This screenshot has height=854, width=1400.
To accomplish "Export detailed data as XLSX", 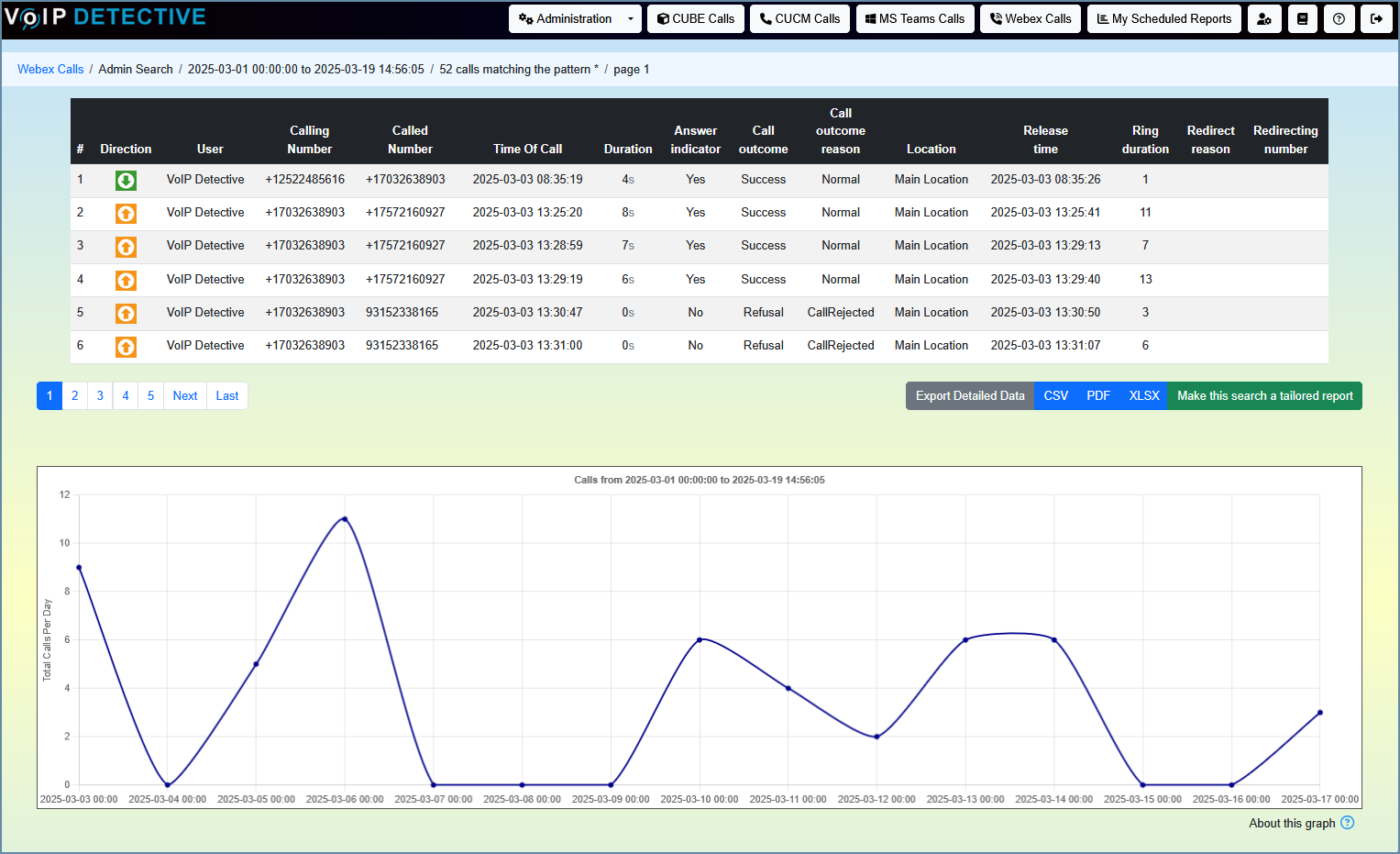I will click(x=1144, y=395).
